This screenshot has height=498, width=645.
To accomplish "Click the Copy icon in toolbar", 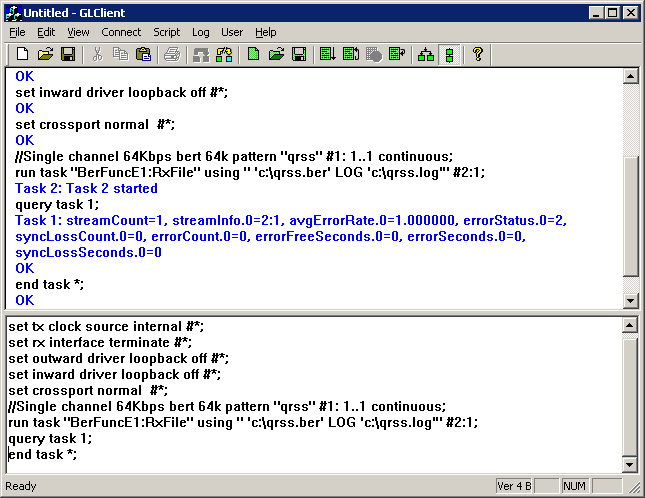I will 120,54.
